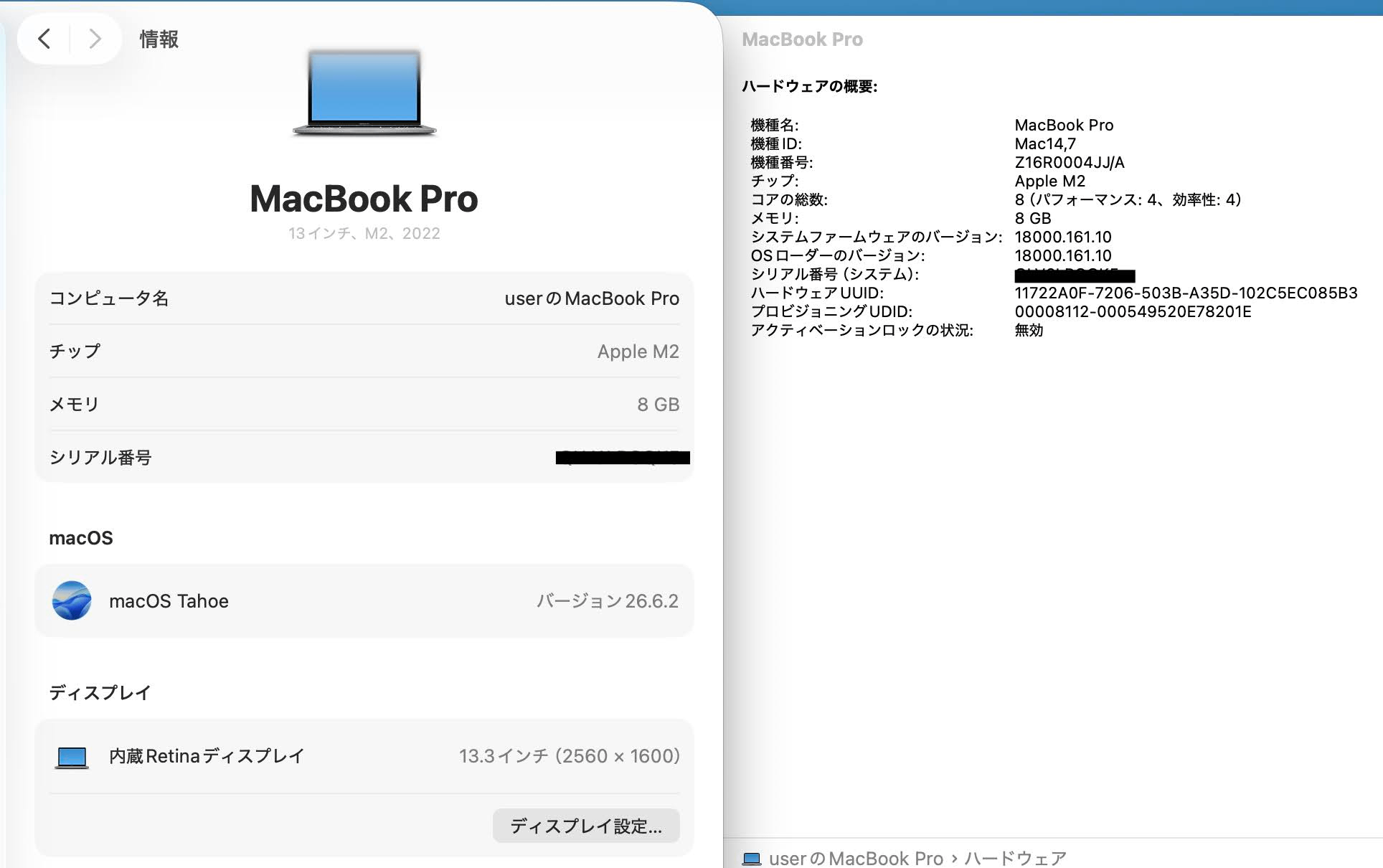Go forward with the right chevron
Viewport: 1383px width, 868px height.
tap(95, 39)
